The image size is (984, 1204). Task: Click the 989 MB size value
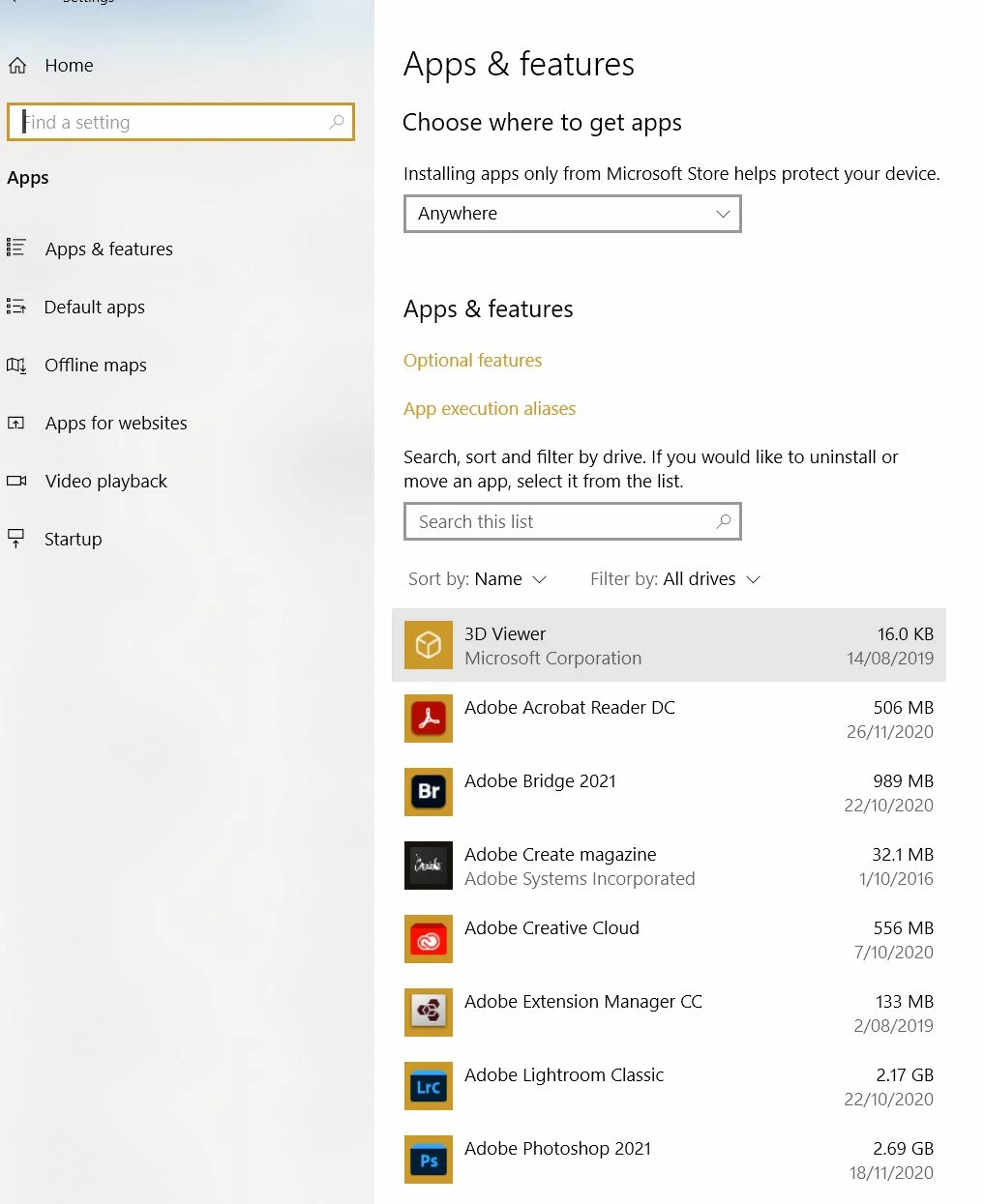[x=904, y=780]
